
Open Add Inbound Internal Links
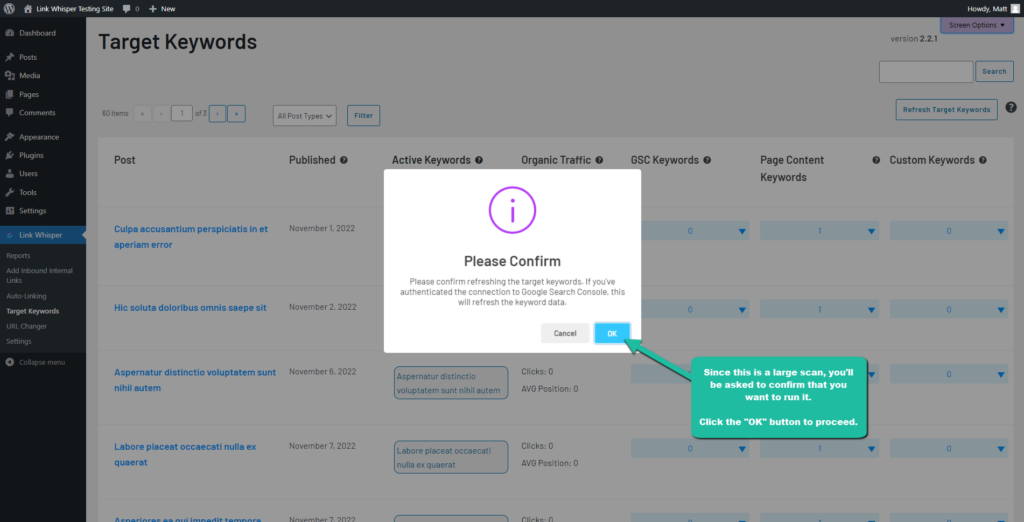click(39, 275)
